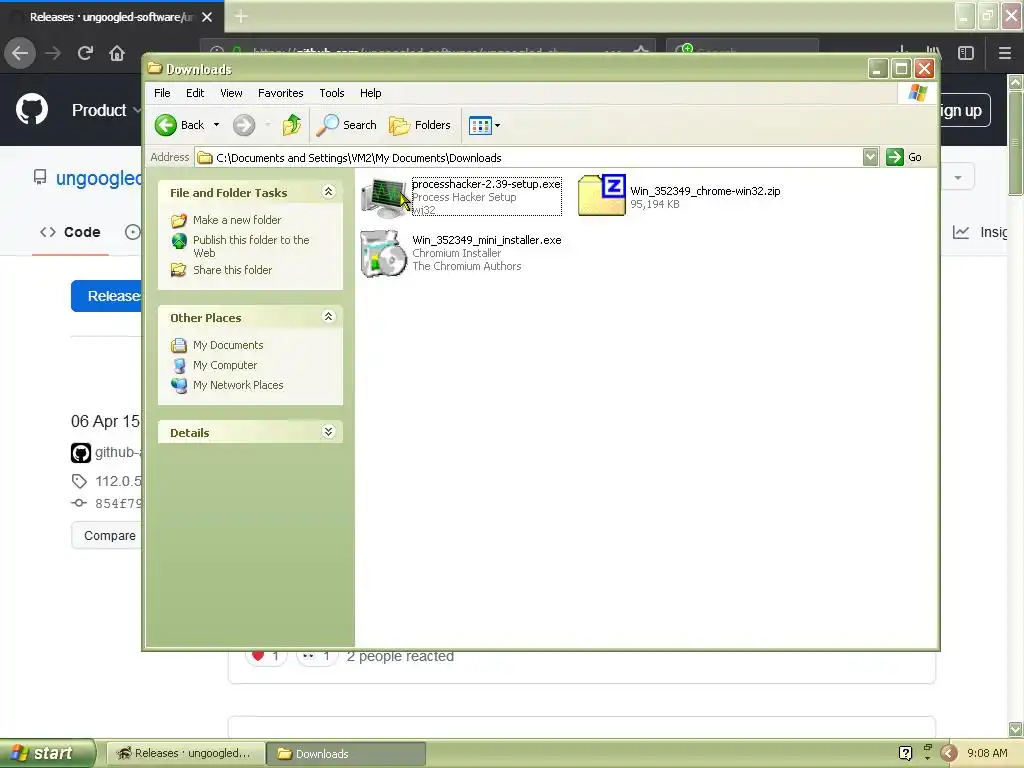Click the browser home icon
The height and width of the screenshot is (768, 1024).
[x=117, y=53]
